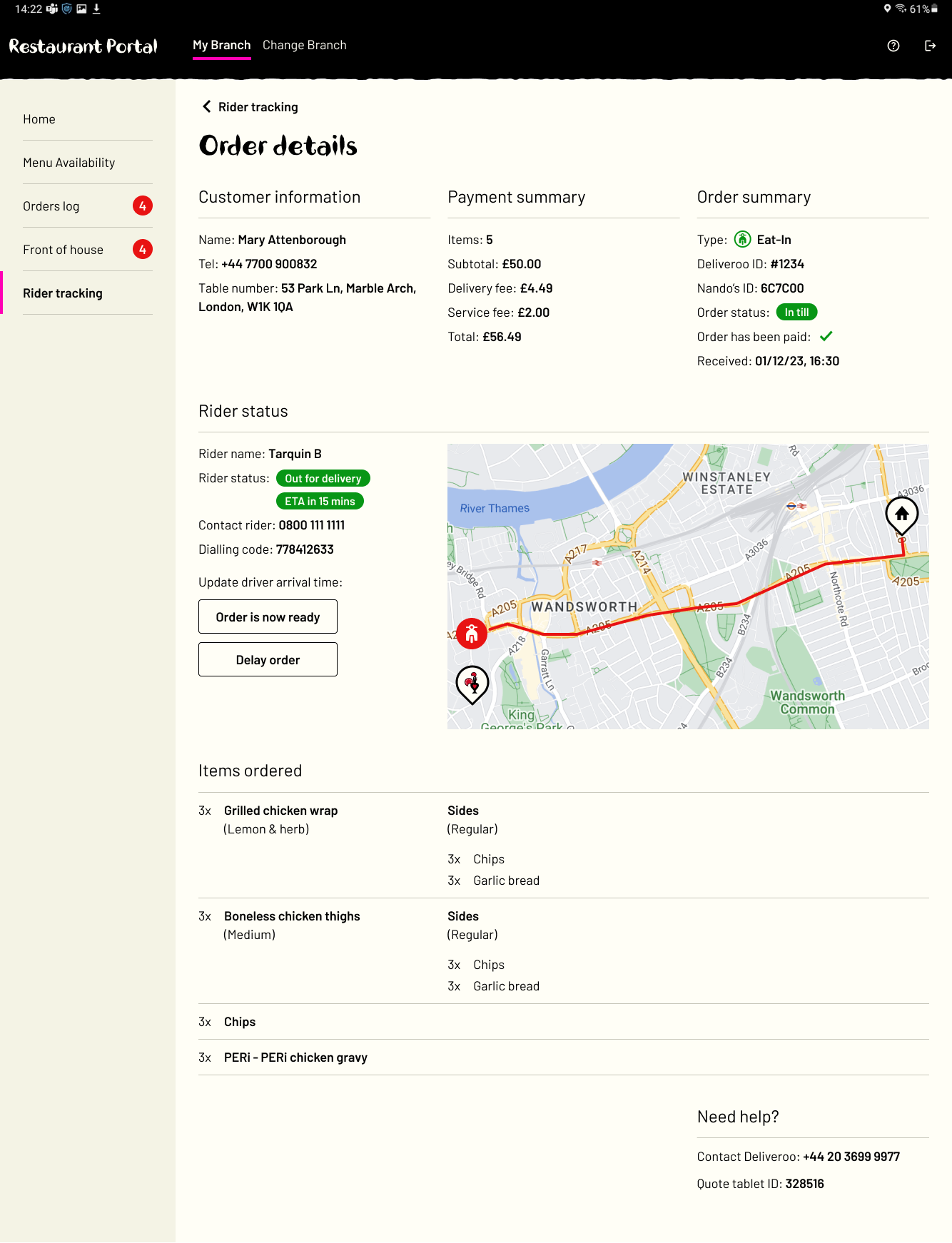Click the image icon in status bar
The height and width of the screenshot is (1243, 952).
point(81,9)
